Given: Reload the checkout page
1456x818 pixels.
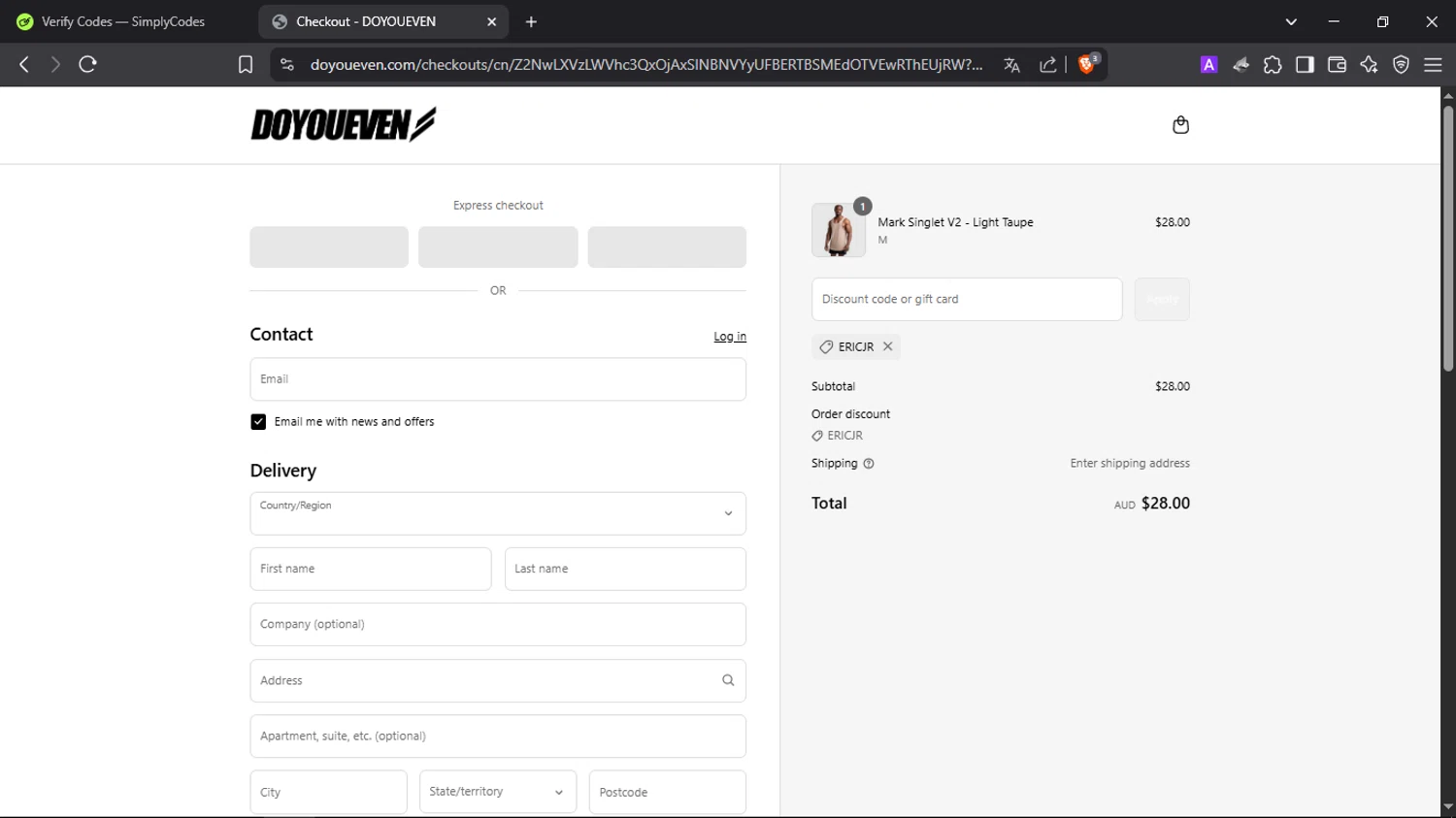Looking at the screenshot, I should [x=87, y=64].
